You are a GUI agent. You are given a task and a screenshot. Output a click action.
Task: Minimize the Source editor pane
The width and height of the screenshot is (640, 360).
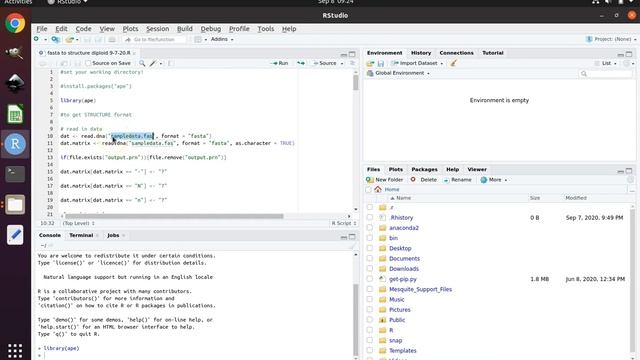(344, 54)
